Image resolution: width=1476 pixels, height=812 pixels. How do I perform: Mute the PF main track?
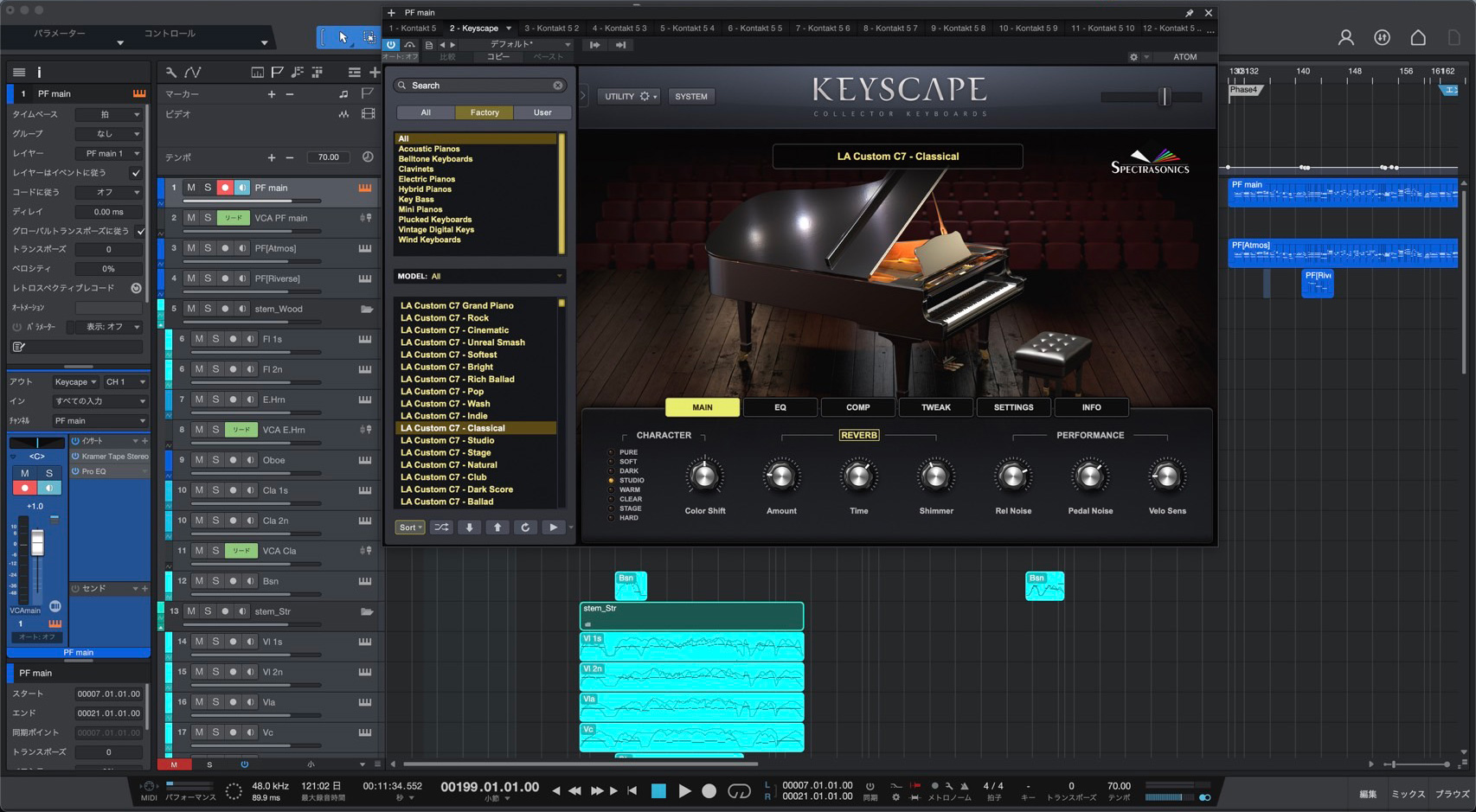point(191,188)
